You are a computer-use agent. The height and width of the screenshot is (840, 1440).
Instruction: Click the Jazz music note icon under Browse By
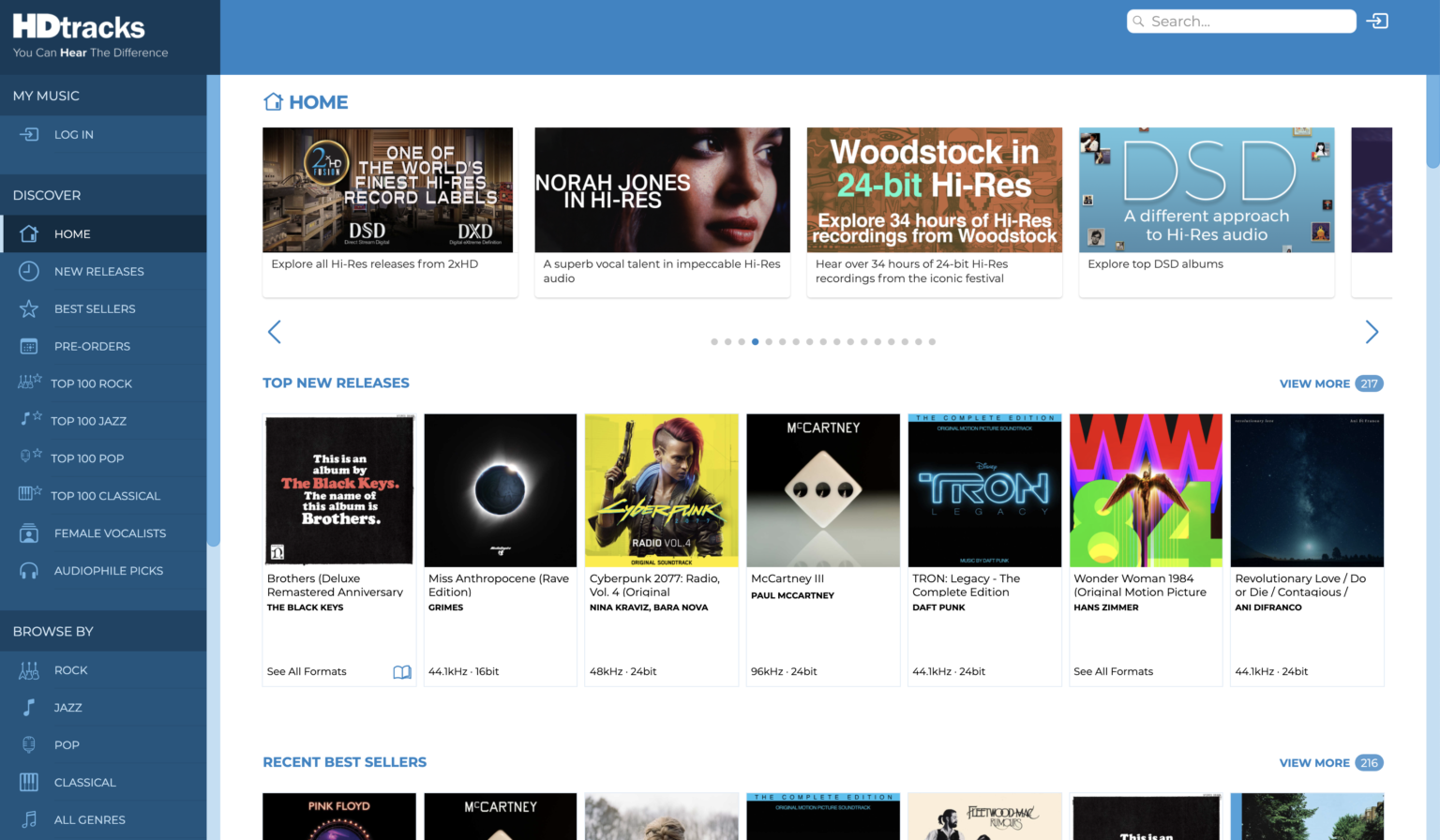[29, 708]
